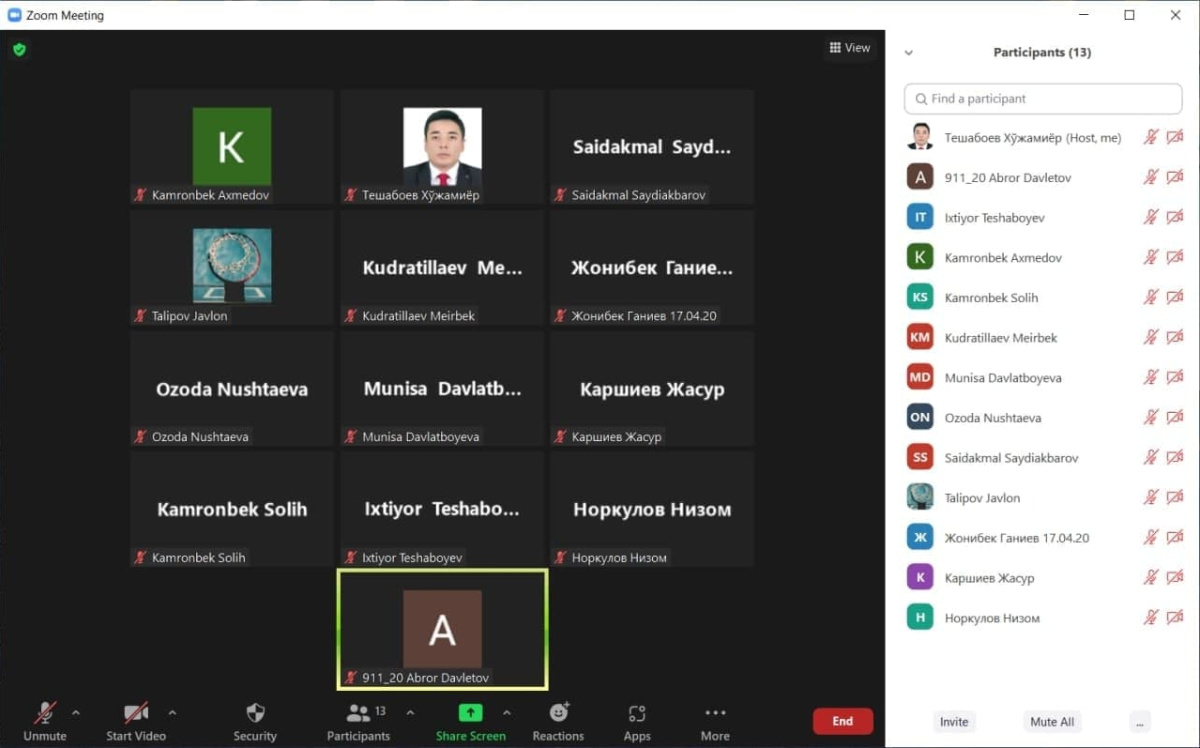Image resolution: width=1200 pixels, height=748 pixels.
Task: Toggle the Participants panel from toolbar
Action: 357,721
